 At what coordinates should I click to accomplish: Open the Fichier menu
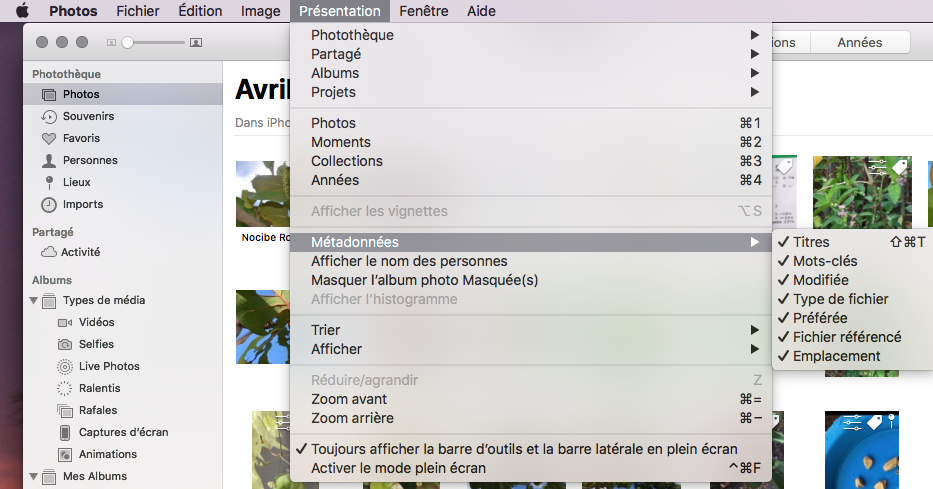[137, 11]
